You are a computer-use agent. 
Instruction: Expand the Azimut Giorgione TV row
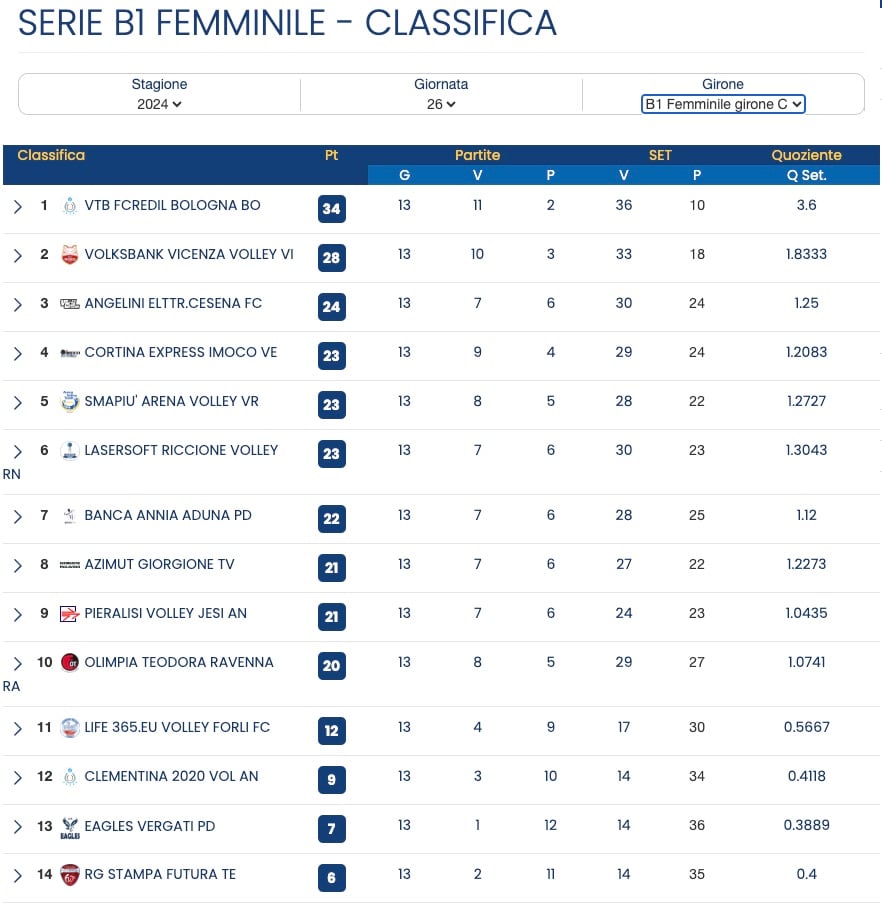pos(18,566)
